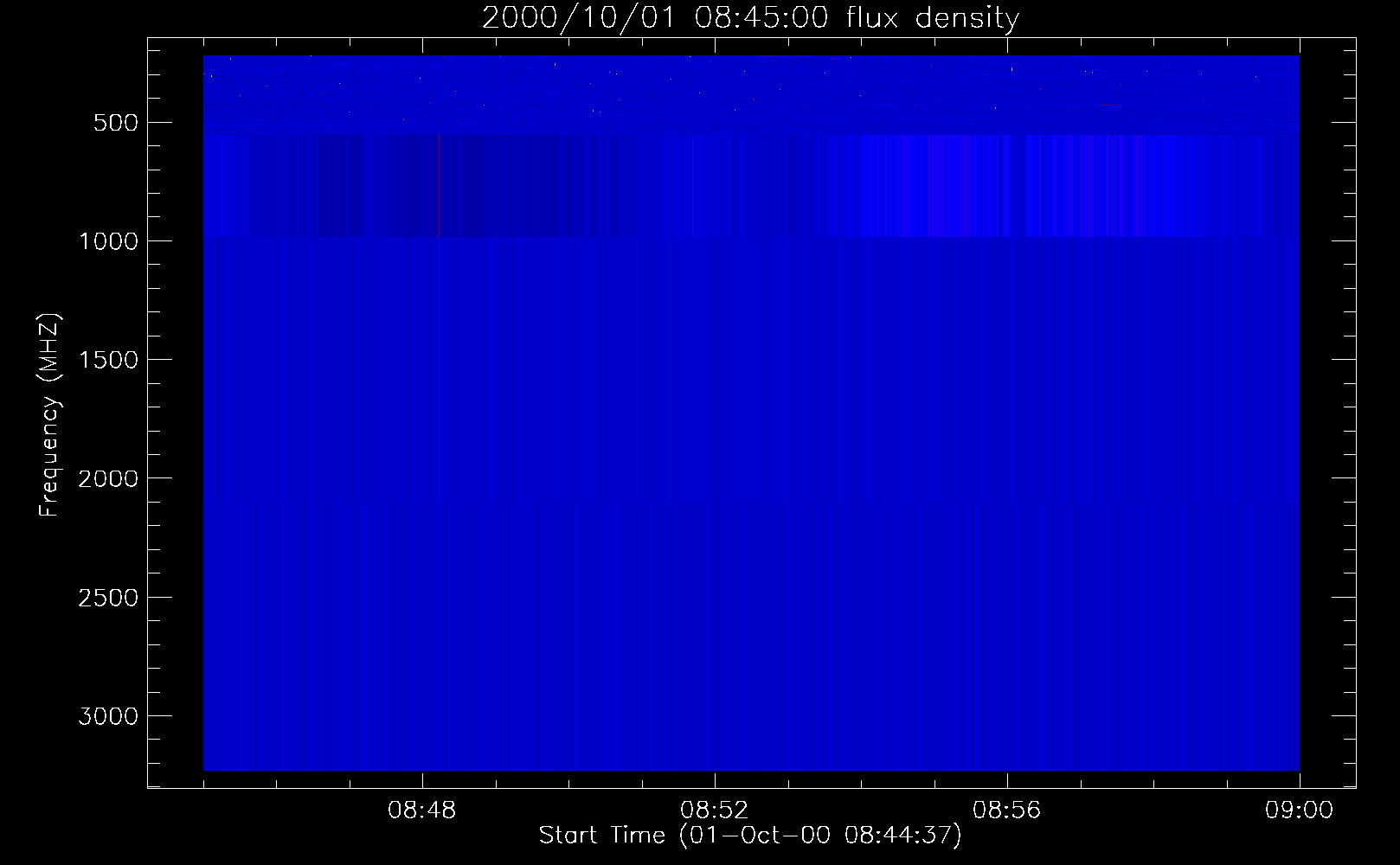Click the plot title '2000/10/01 08:45:00 flux density'
The width and height of the screenshot is (1400, 865).
[750, 18]
